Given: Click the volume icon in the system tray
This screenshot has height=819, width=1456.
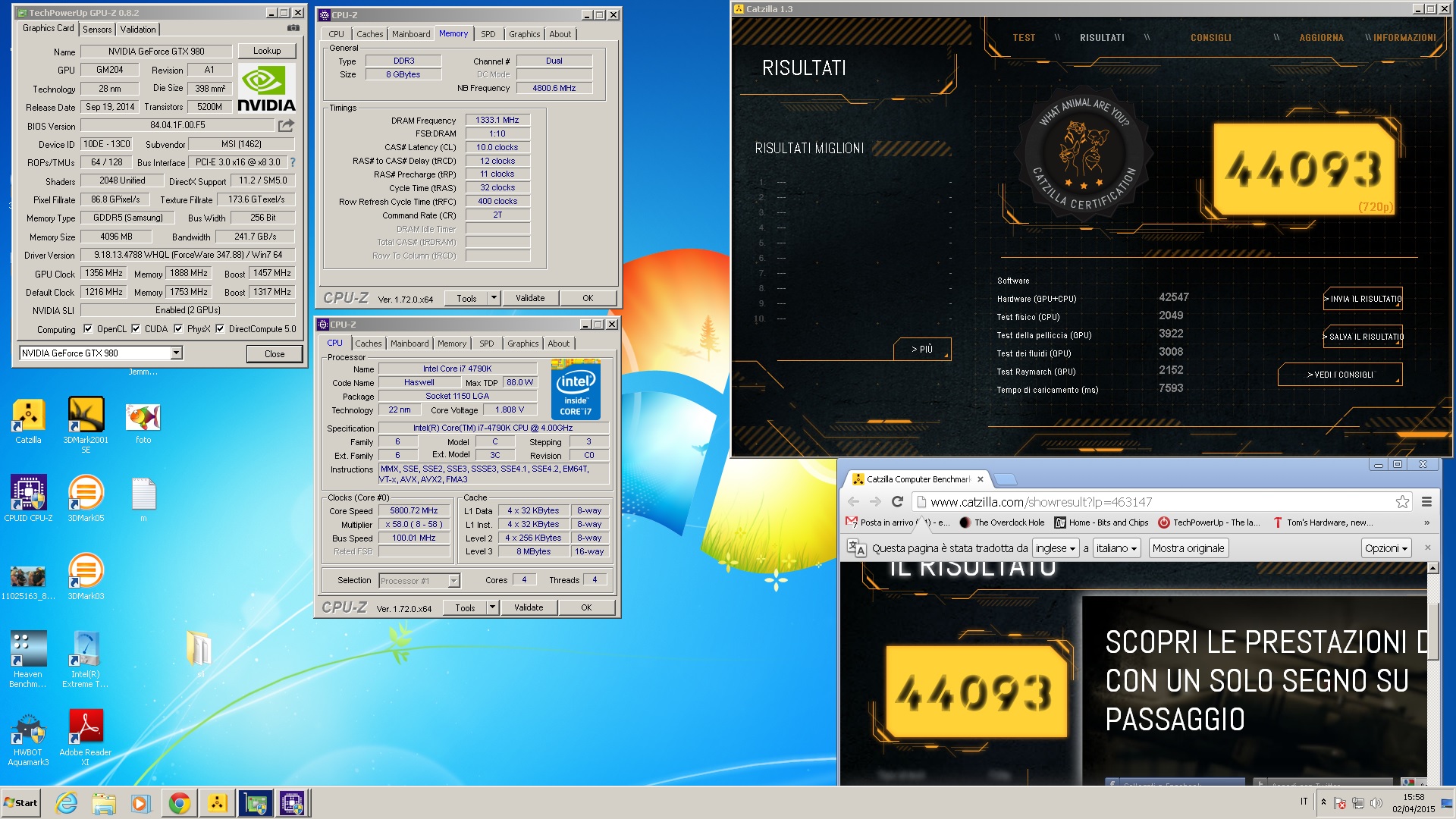Looking at the screenshot, I should click(1376, 802).
